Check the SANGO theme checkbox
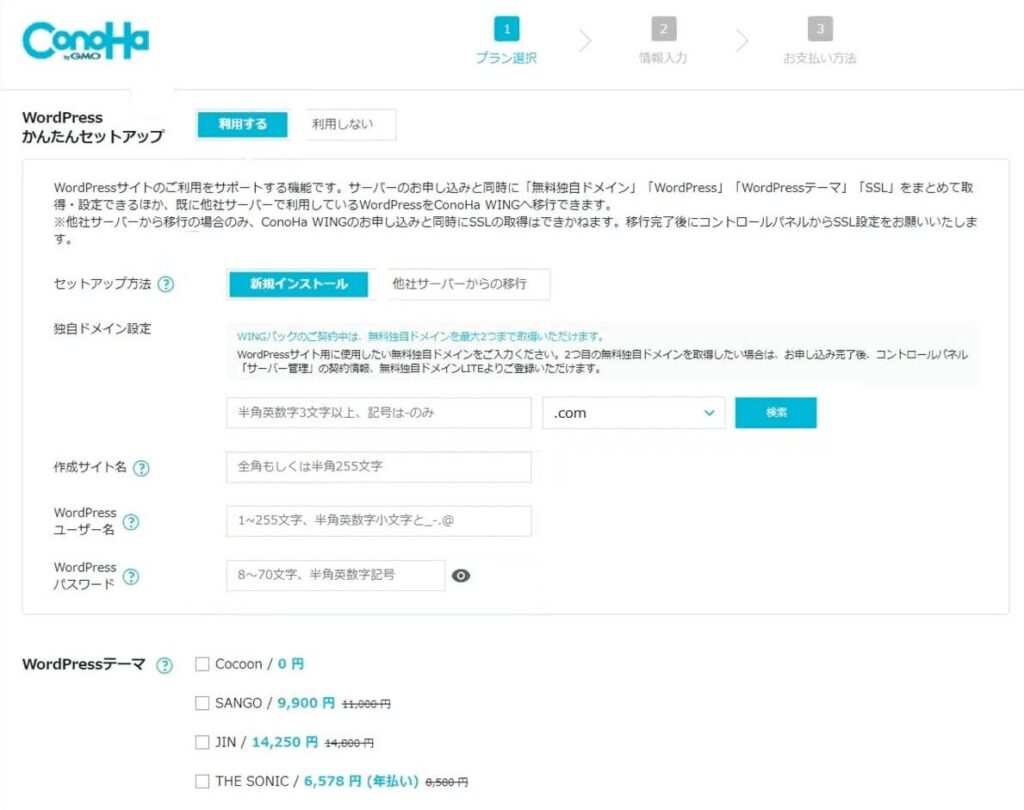Image resolution: width=1024 pixels, height=810 pixels. pos(202,703)
